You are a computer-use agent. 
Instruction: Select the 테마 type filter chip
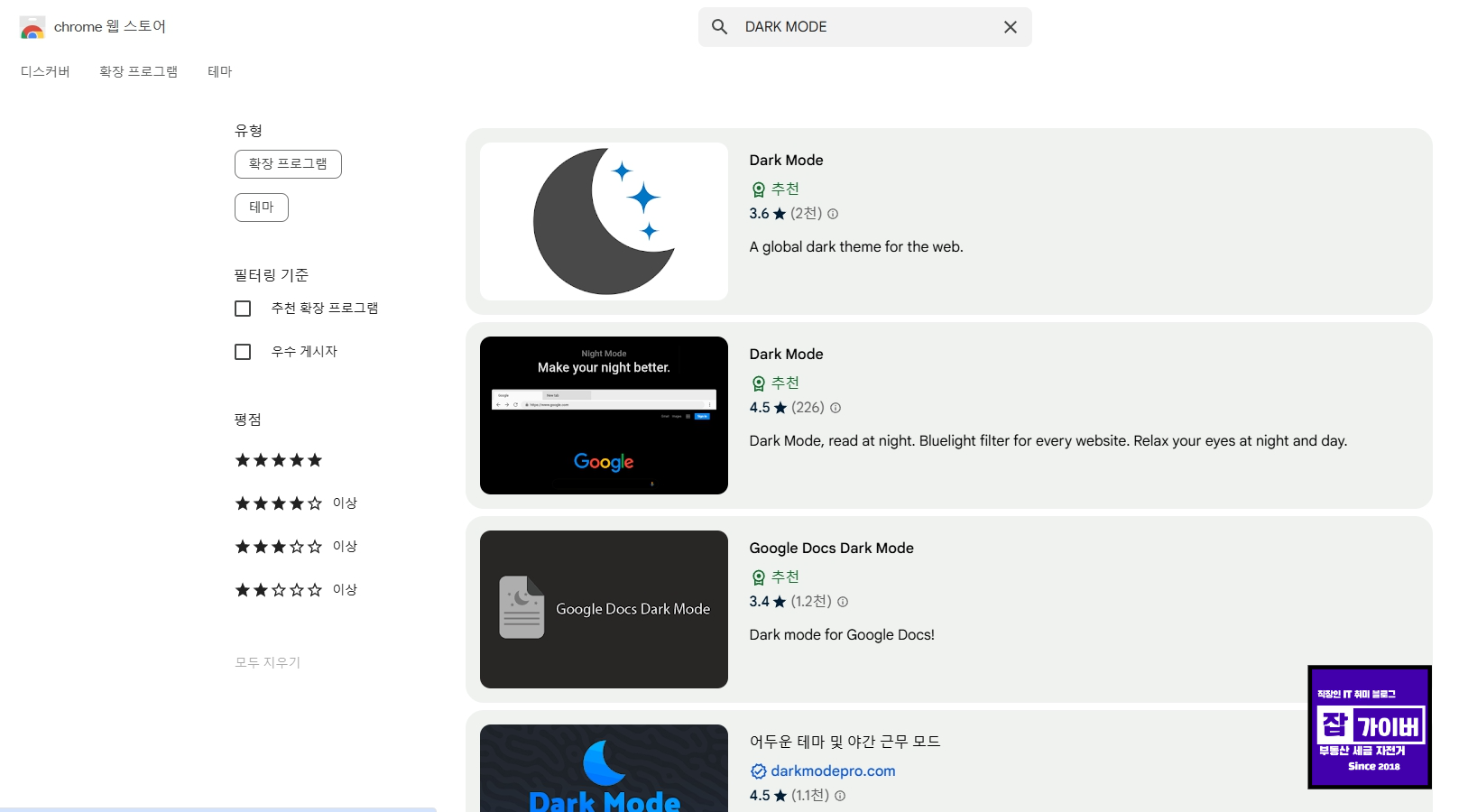pos(262,208)
